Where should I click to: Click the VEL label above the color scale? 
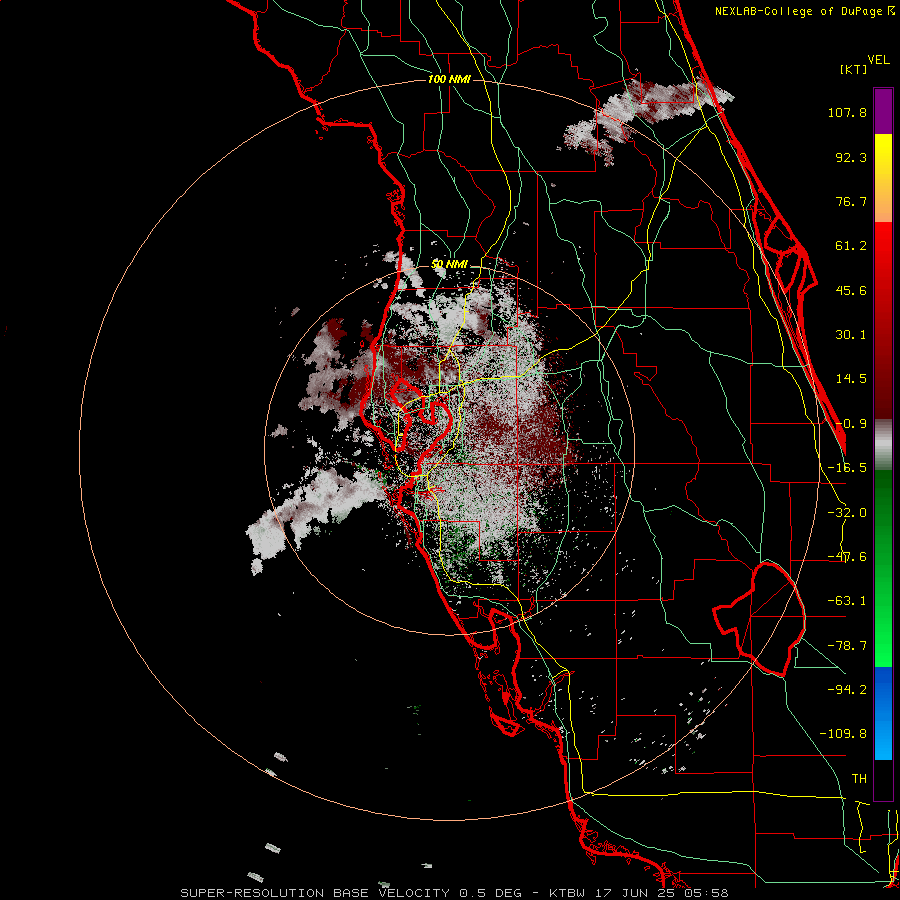tap(878, 60)
